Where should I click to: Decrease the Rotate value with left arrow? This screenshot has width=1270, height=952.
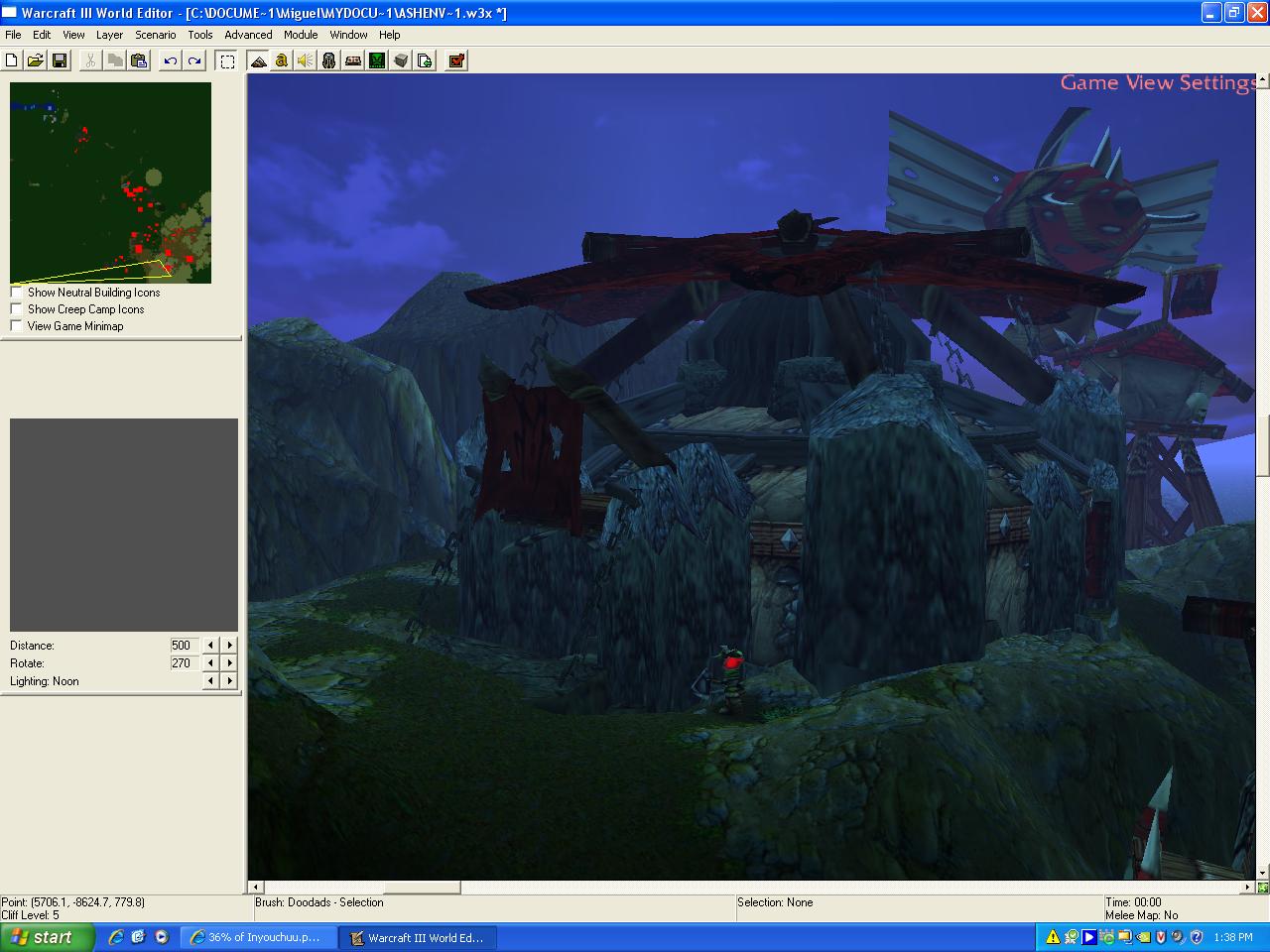[x=210, y=663]
